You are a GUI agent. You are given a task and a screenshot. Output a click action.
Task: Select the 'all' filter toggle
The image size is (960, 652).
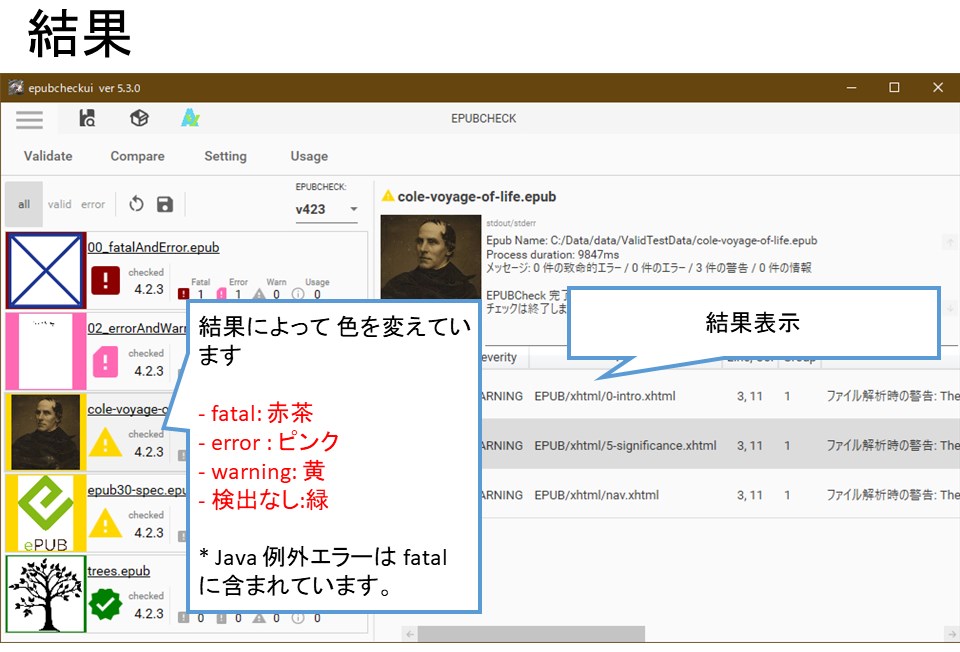22,204
